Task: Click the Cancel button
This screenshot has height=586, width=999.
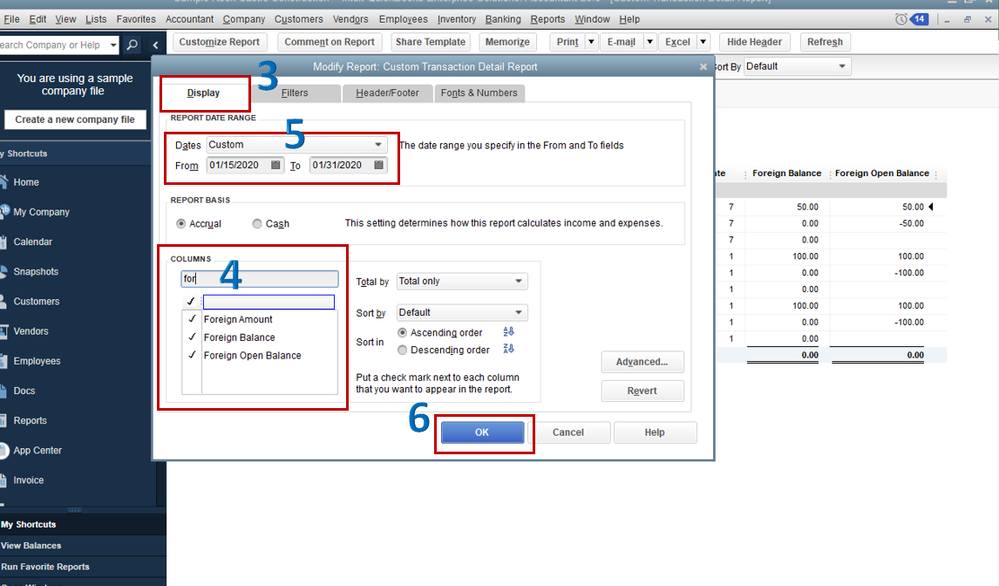Action: click(x=568, y=432)
